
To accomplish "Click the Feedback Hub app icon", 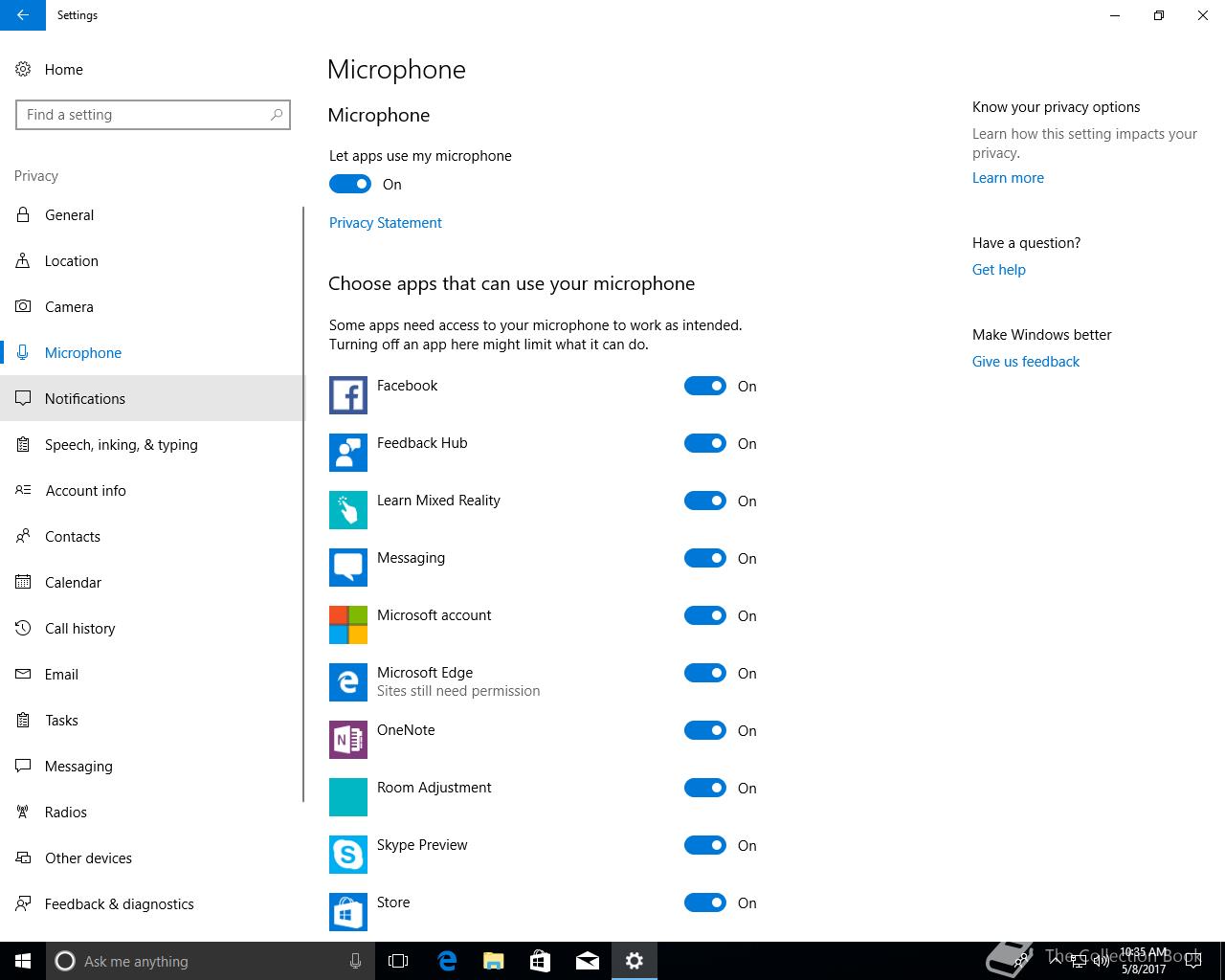I will pyautogui.click(x=348, y=453).
